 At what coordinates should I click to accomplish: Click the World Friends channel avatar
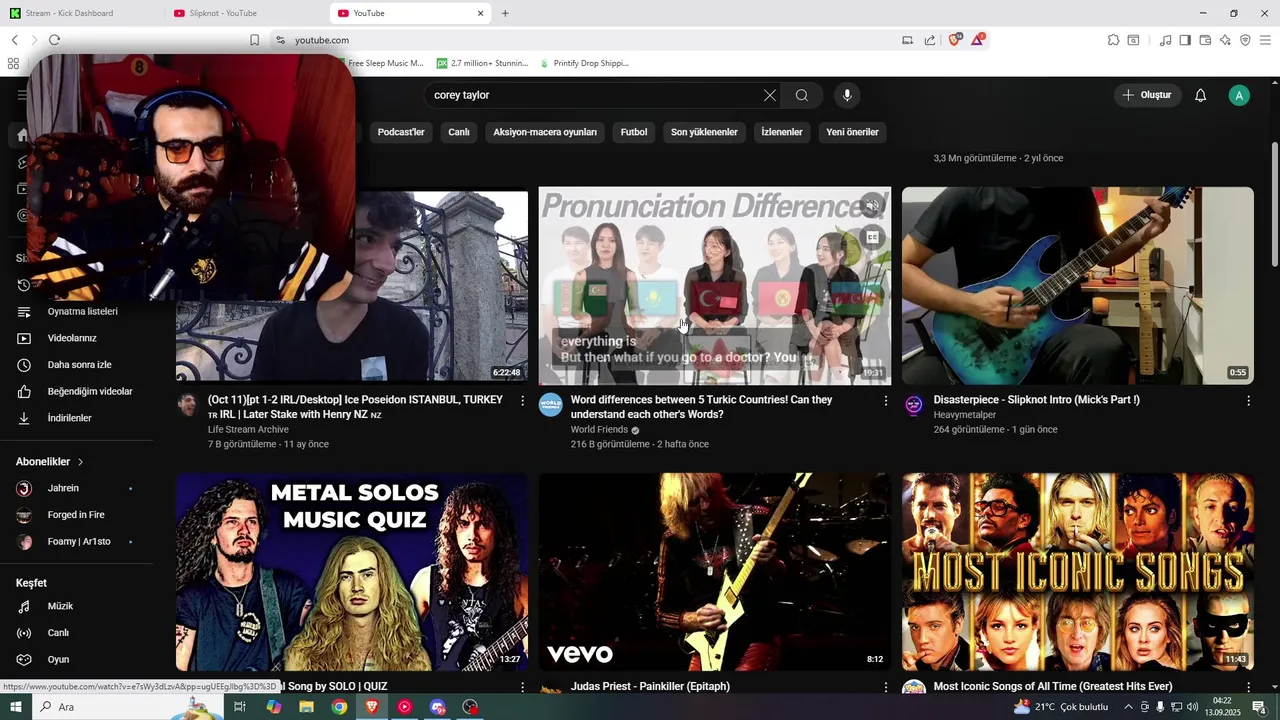tap(551, 405)
